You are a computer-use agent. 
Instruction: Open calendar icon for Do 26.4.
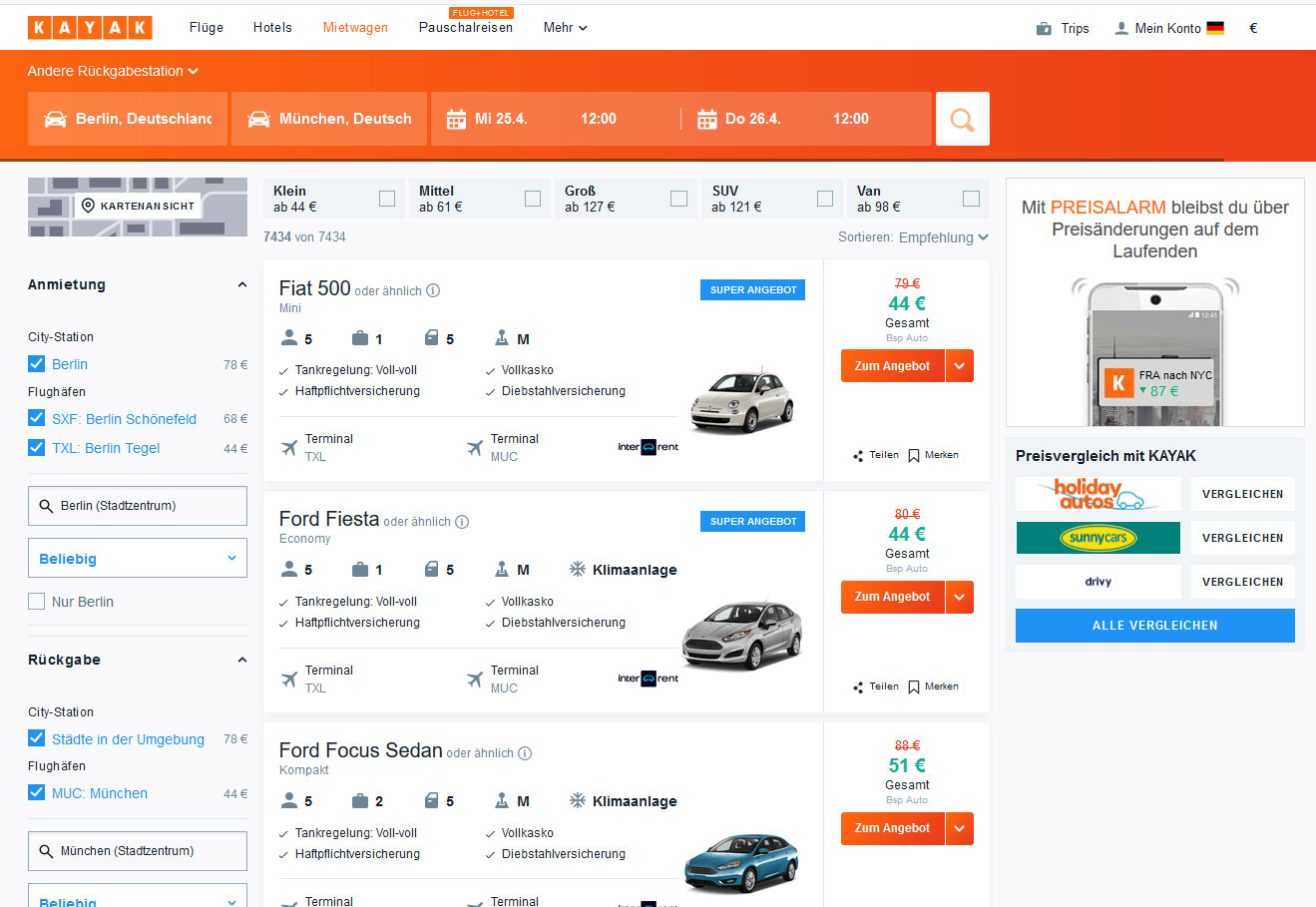click(706, 119)
